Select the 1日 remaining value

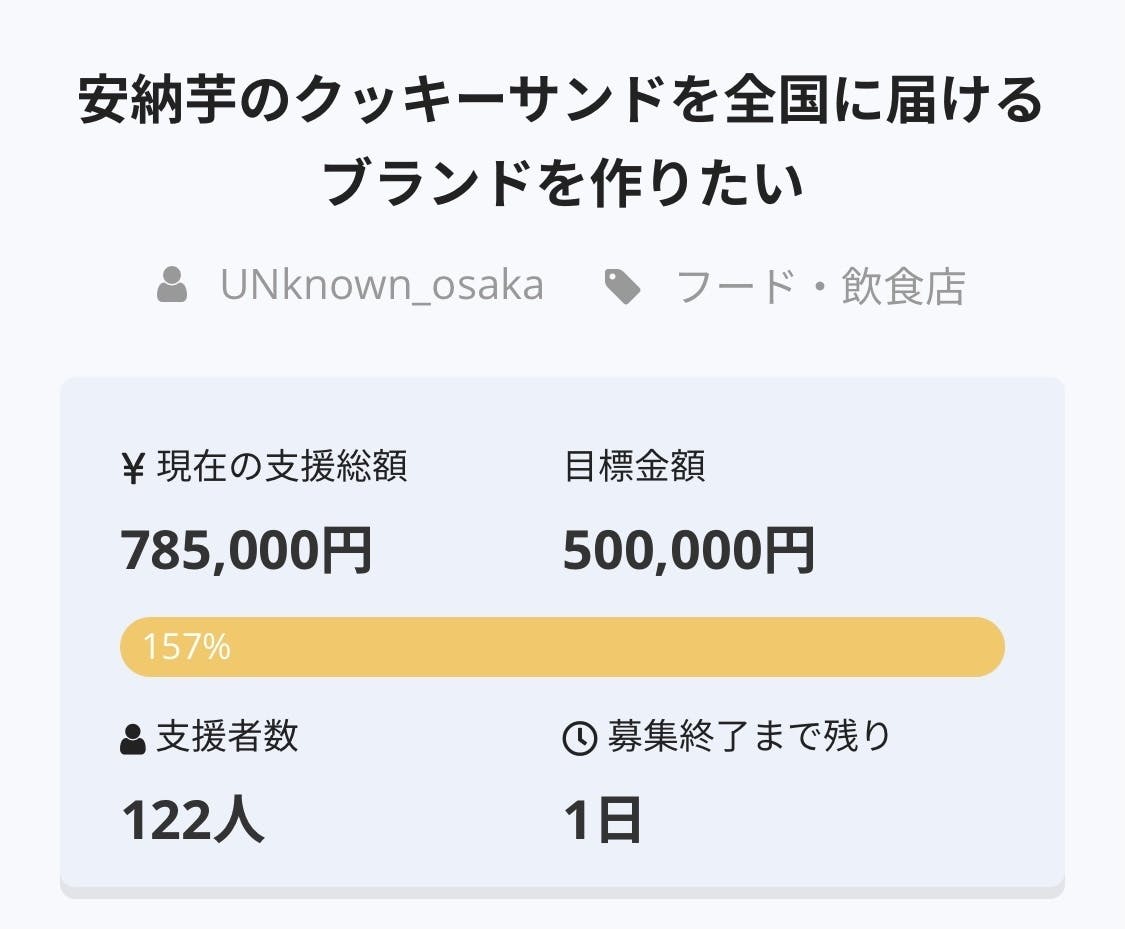click(602, 821)
